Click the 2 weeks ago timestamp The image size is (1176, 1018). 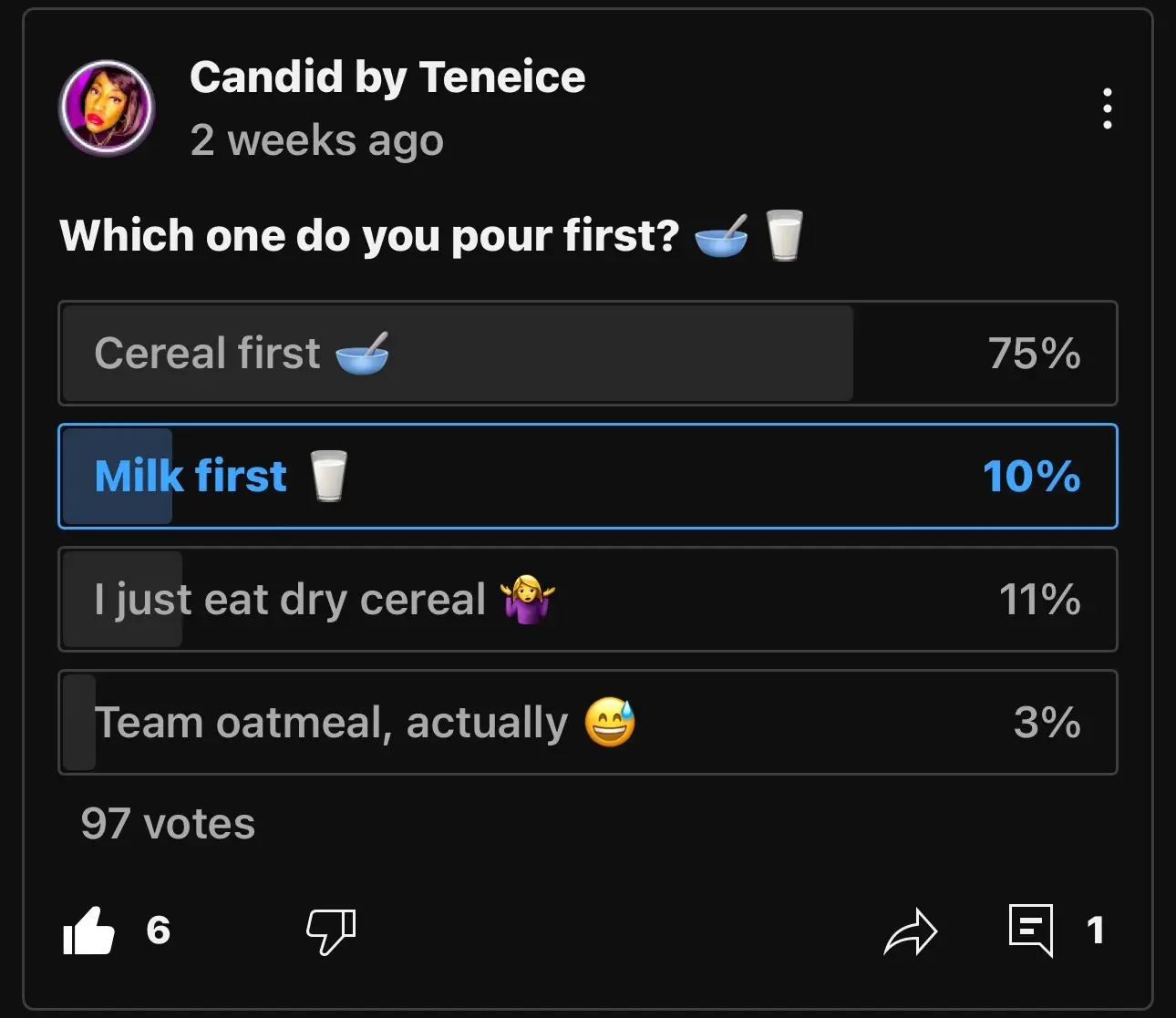pos(317,139)
